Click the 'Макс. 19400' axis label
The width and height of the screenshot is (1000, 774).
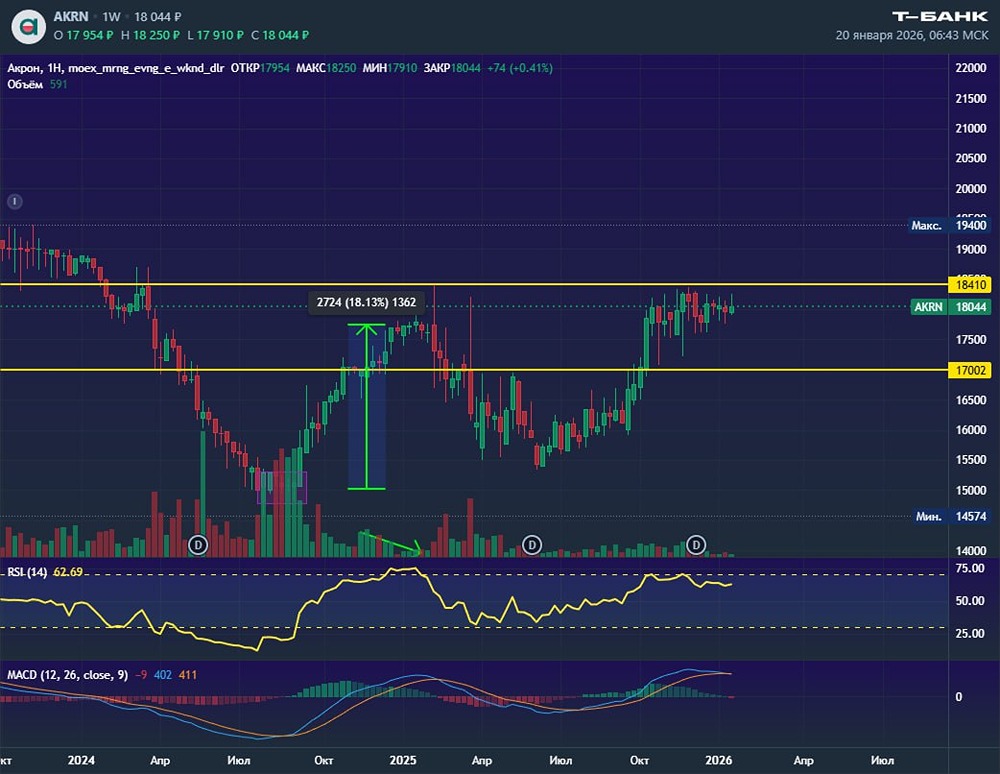(x=949, y=225)
